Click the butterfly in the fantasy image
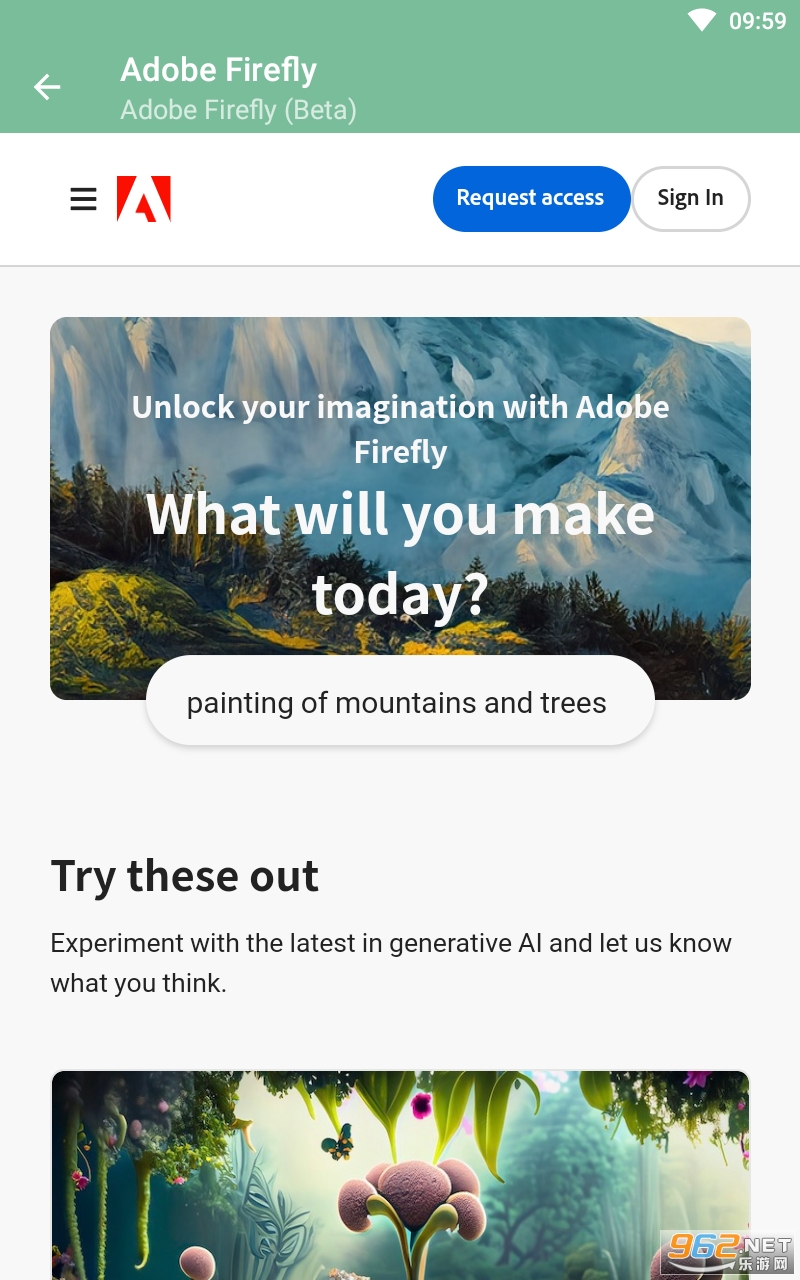Screen dimensions: 800x1280 [342, 1140]
